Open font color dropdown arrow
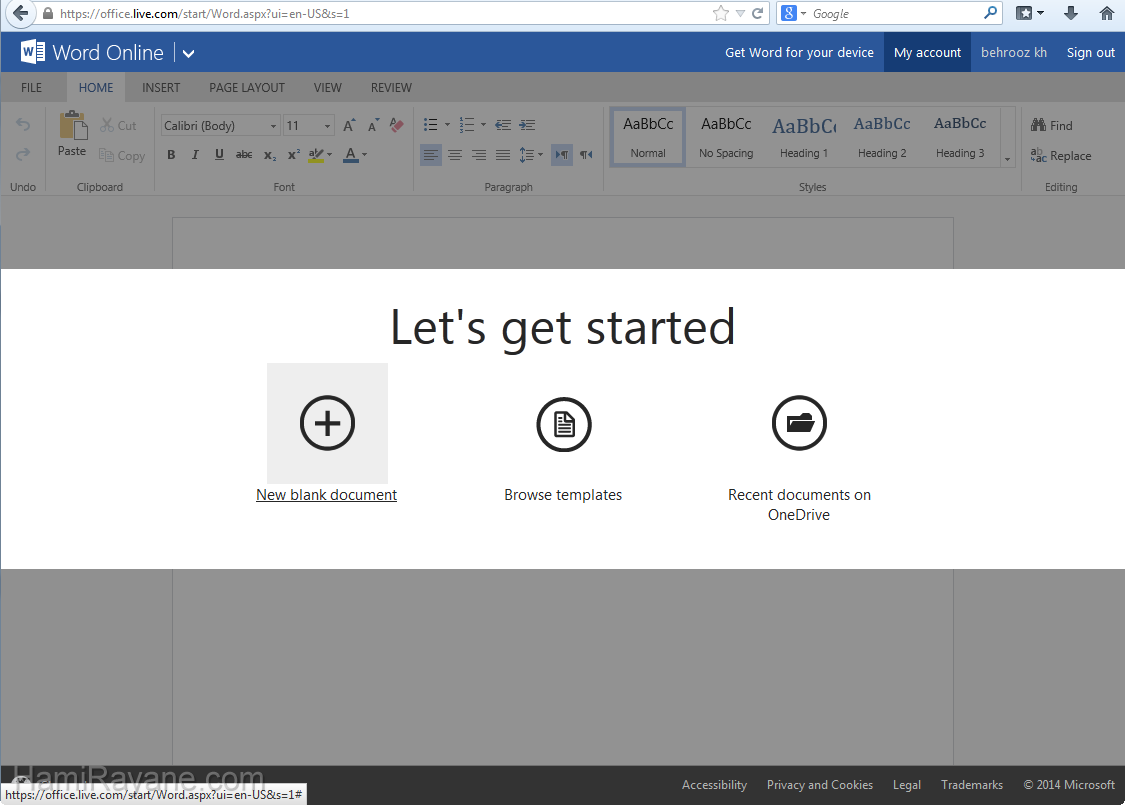Screen dimensions: 1125x805 [x=364, y=155]
